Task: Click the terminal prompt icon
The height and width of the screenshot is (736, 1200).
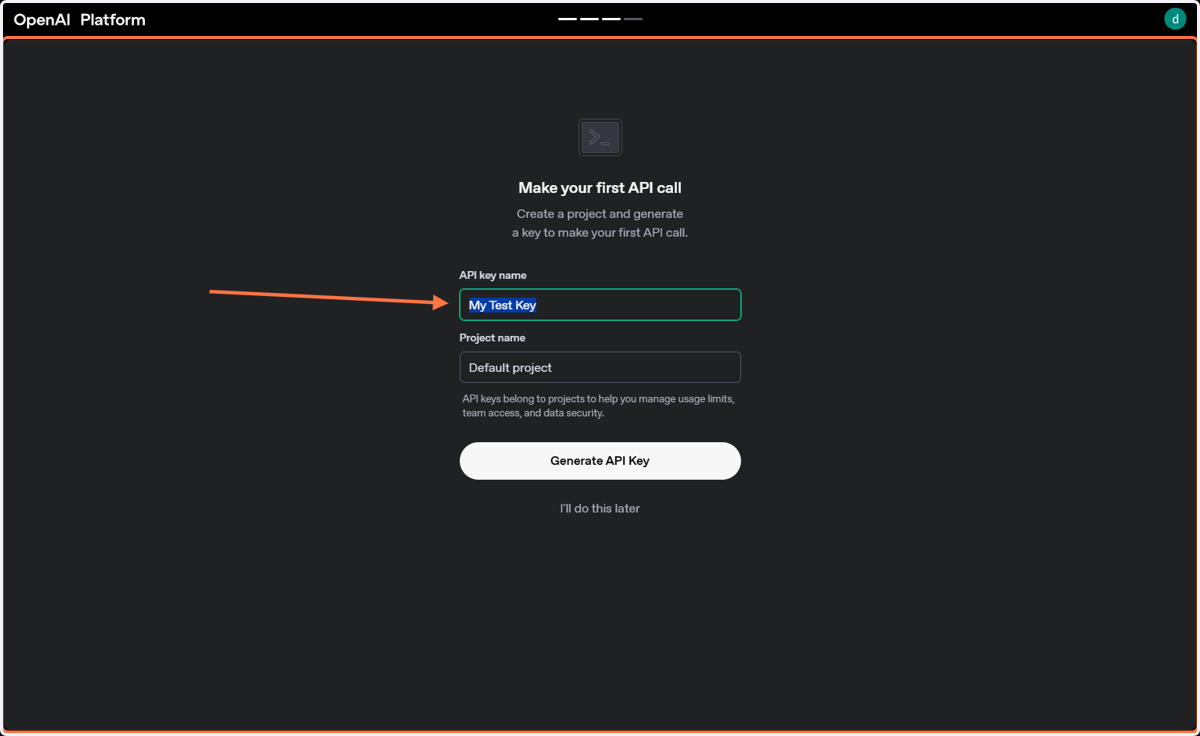Action: 600,137
